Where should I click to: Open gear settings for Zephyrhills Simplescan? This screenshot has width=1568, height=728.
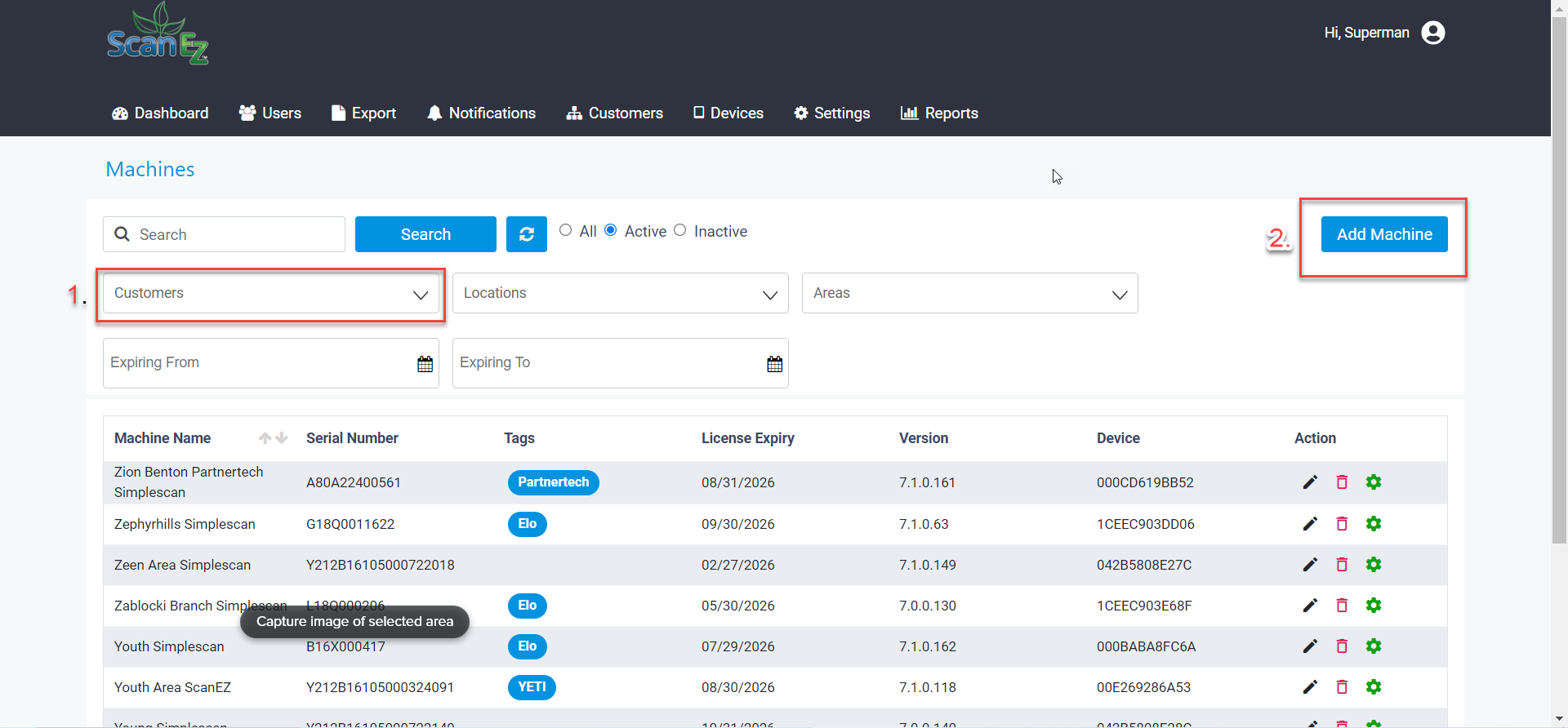click(x=1374, y=524)
